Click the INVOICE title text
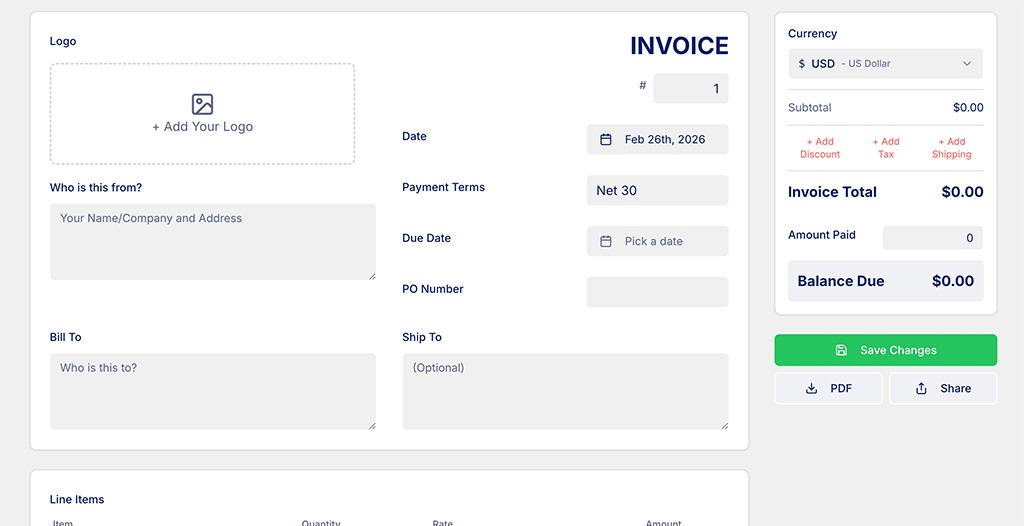This screenshot has height=526, width=1024. pos(679,46)
